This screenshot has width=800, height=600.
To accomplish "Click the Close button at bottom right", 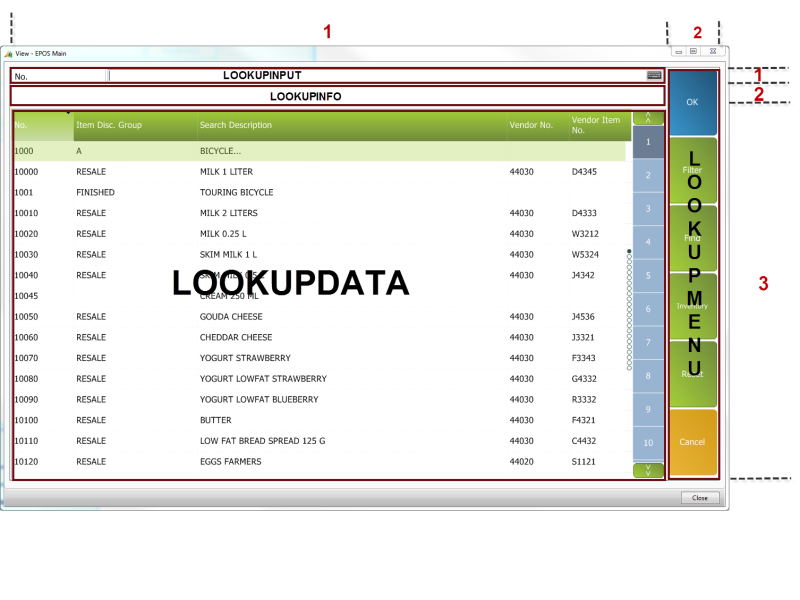I will [x=699, y=497].
